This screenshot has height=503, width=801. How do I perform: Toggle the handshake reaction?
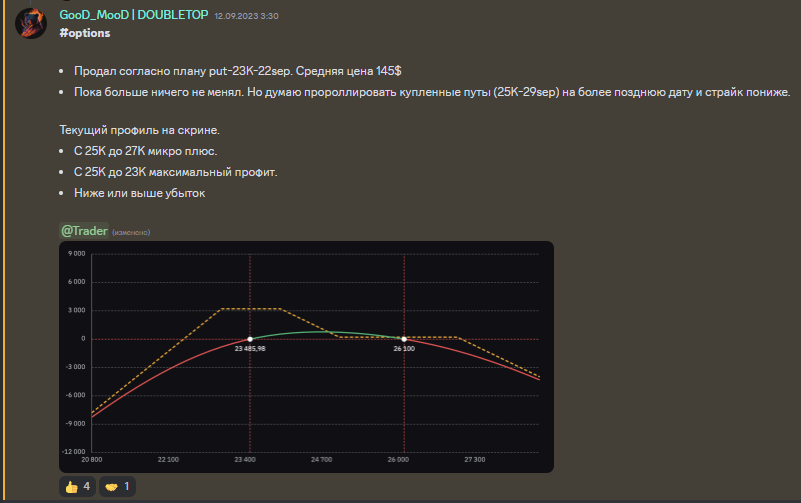pos(119,486)
